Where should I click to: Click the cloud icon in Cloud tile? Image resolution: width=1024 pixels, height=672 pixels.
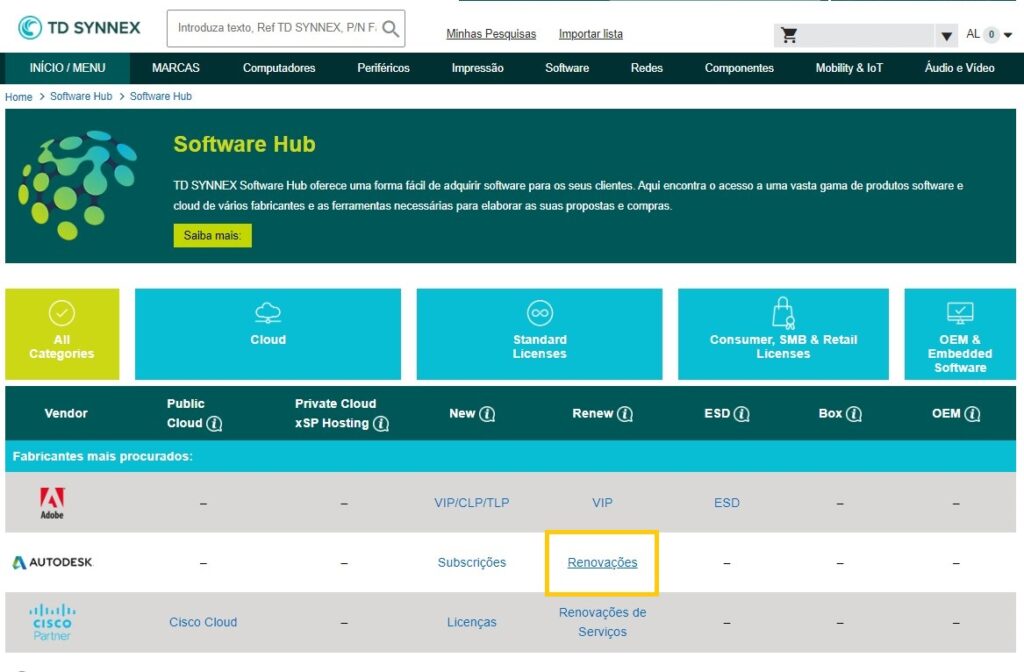click(268, 313)
